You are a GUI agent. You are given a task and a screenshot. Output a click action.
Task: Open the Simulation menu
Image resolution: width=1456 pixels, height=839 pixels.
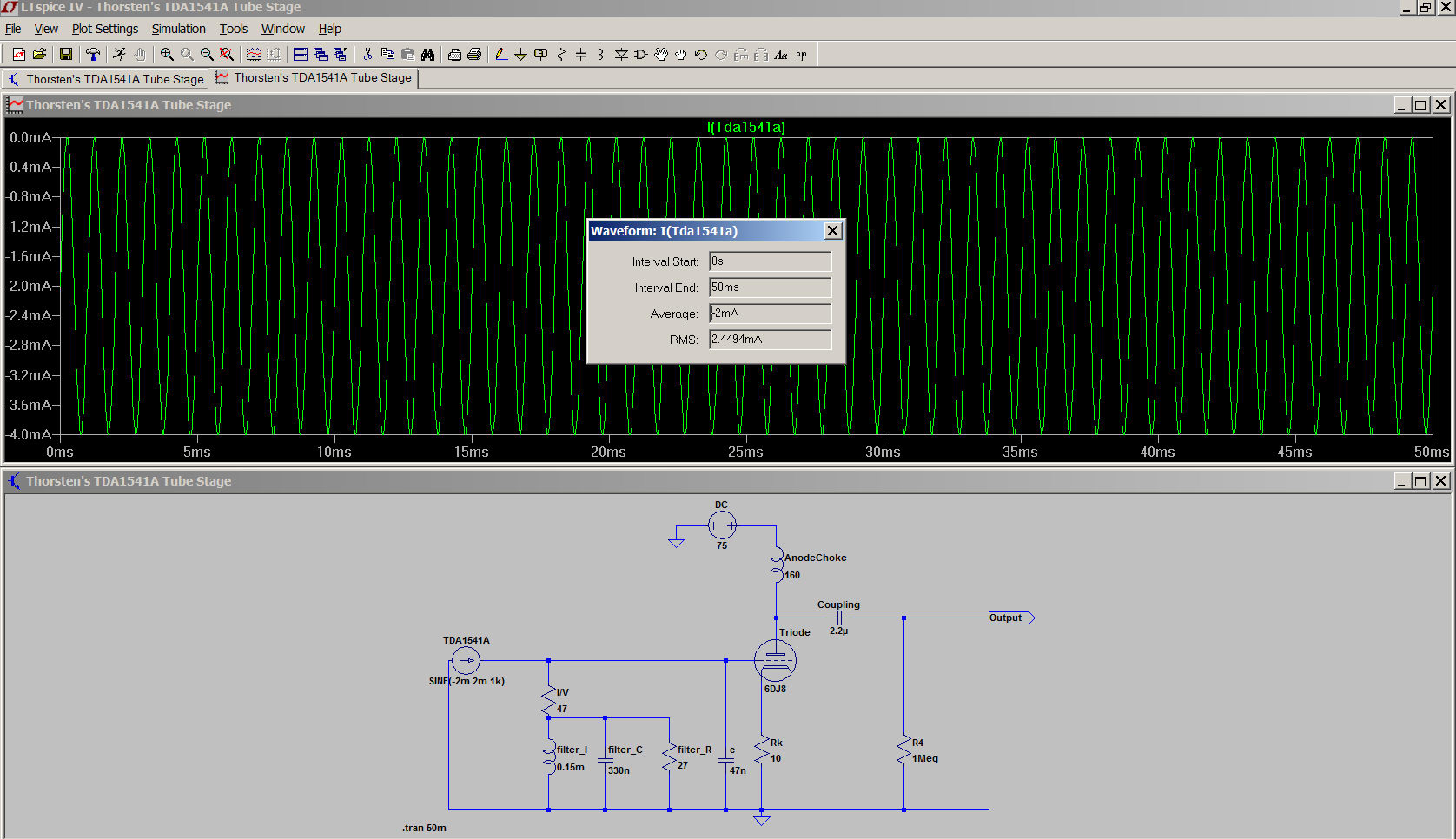(179, 29)
